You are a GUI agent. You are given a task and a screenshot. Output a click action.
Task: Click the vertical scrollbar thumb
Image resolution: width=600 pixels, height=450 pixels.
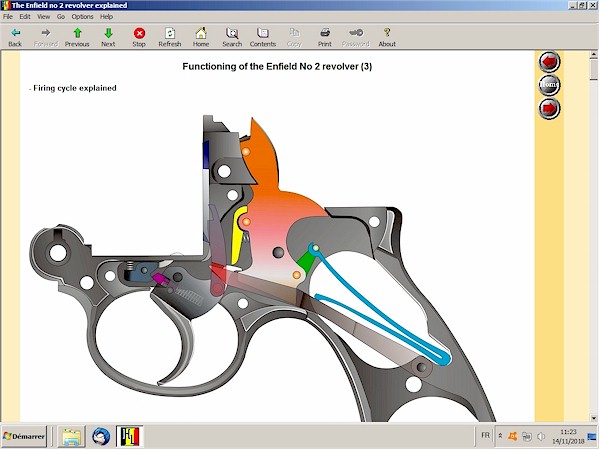click(x=594, y=70)
